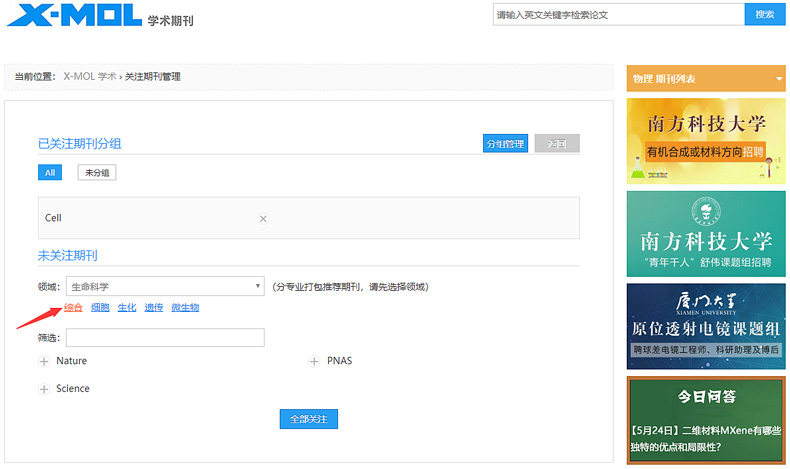The height and width of the screenshot is (469, 790).
Task: Open the 遗传 category link
Action: pos(154,307)
